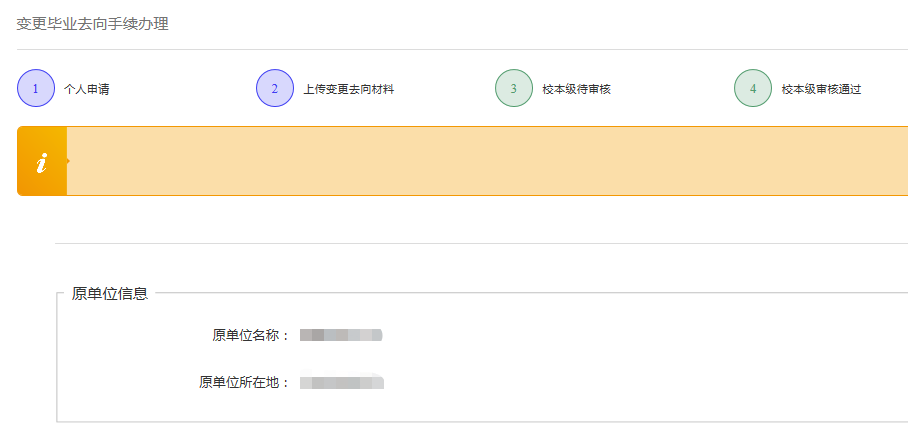Viewport: 908px width, 439px height.
Task: Click the 原单位所在地 field label
Action: pyautogui.click(x=244, y=382)
